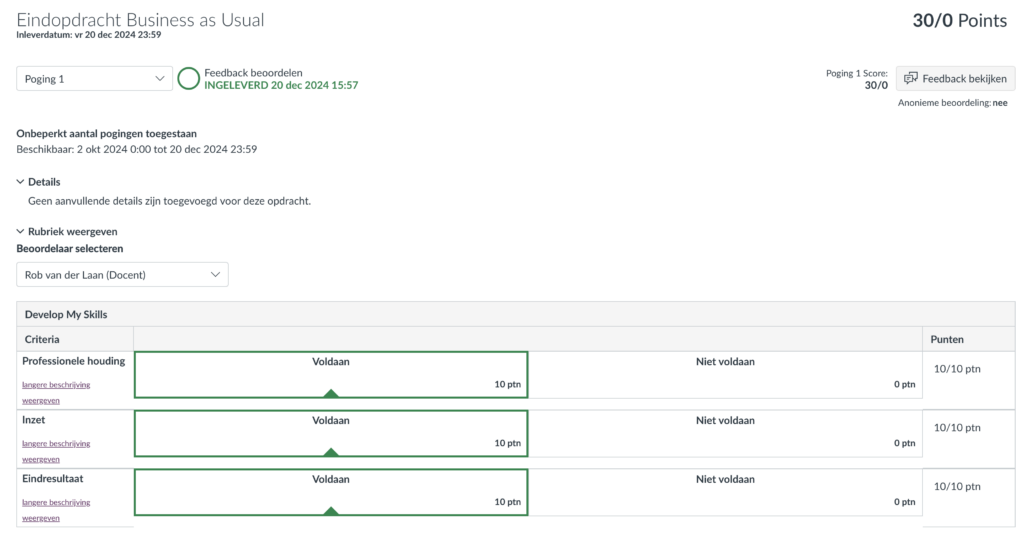
Task: Click the green submission status circle icon
Action: point(189,78)
